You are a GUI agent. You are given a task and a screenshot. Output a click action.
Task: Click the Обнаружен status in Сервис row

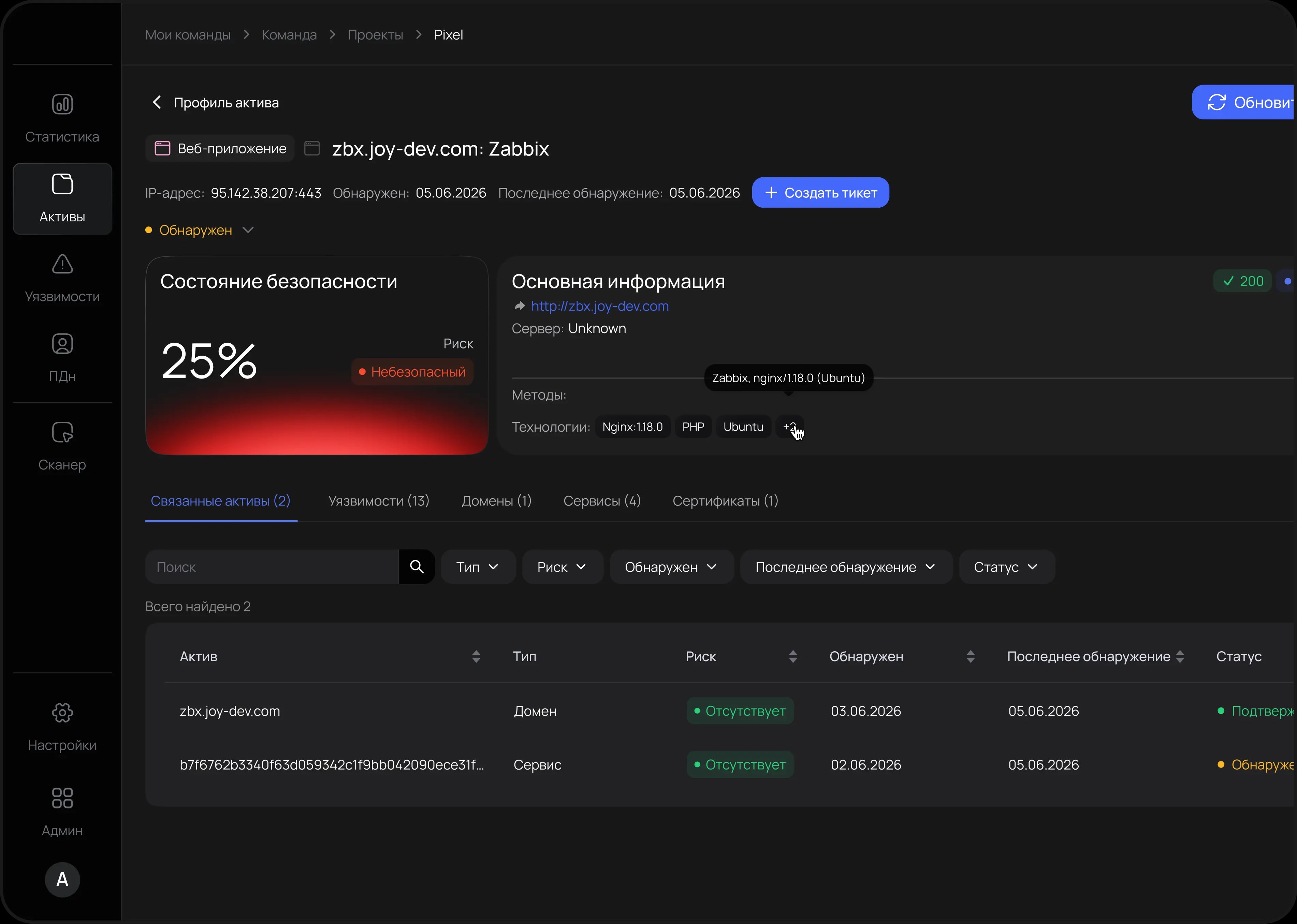pyautogui.click(x=1255, y=764)
